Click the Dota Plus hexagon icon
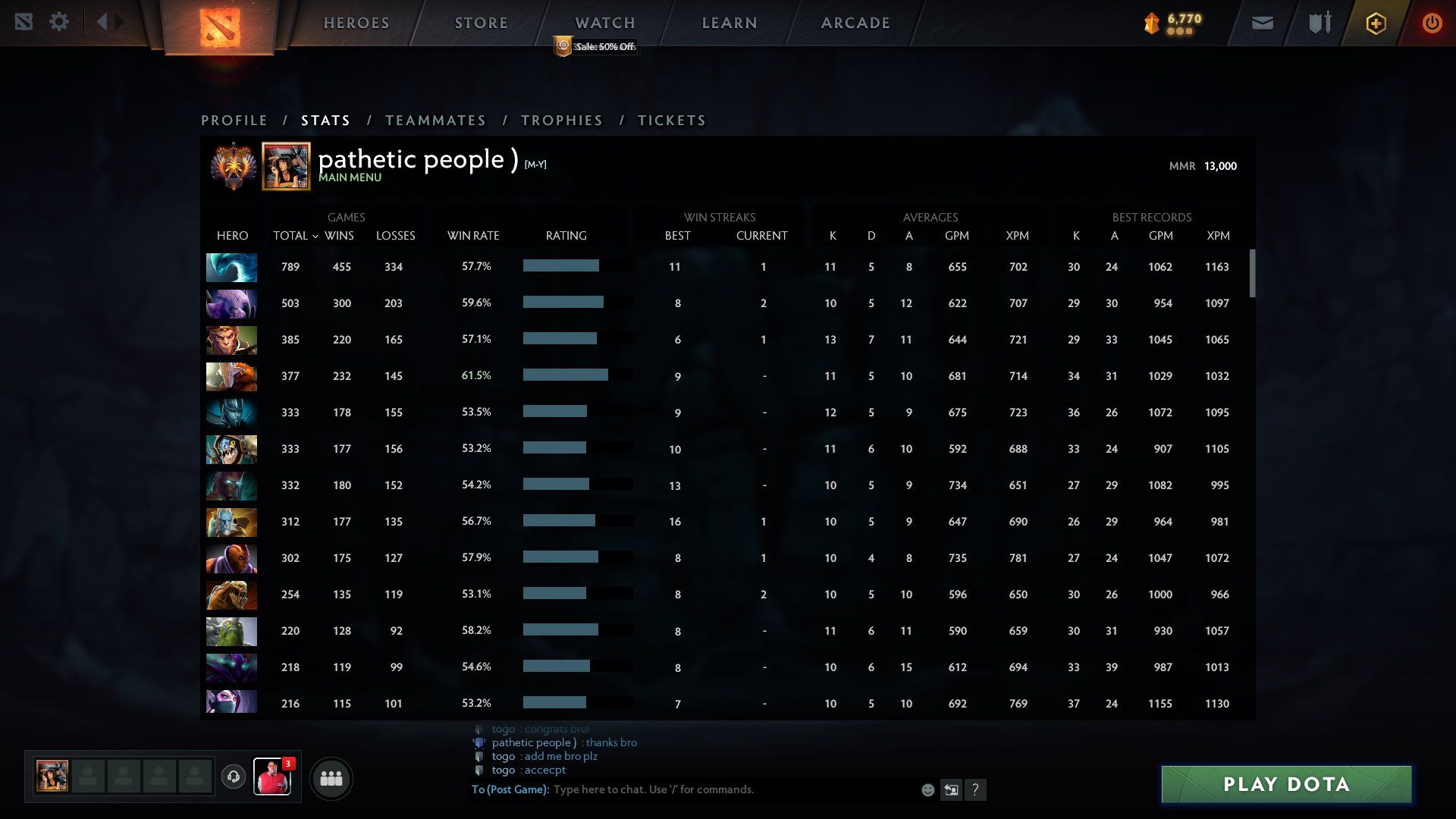Image resolution: width=1456 pixels, height=819 pixels. pos(1376,23)
